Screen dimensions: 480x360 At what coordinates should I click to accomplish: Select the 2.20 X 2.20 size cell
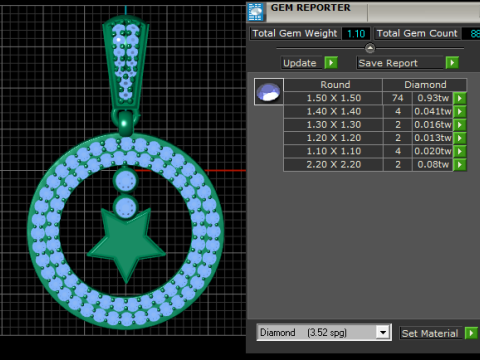click(333, 165)
